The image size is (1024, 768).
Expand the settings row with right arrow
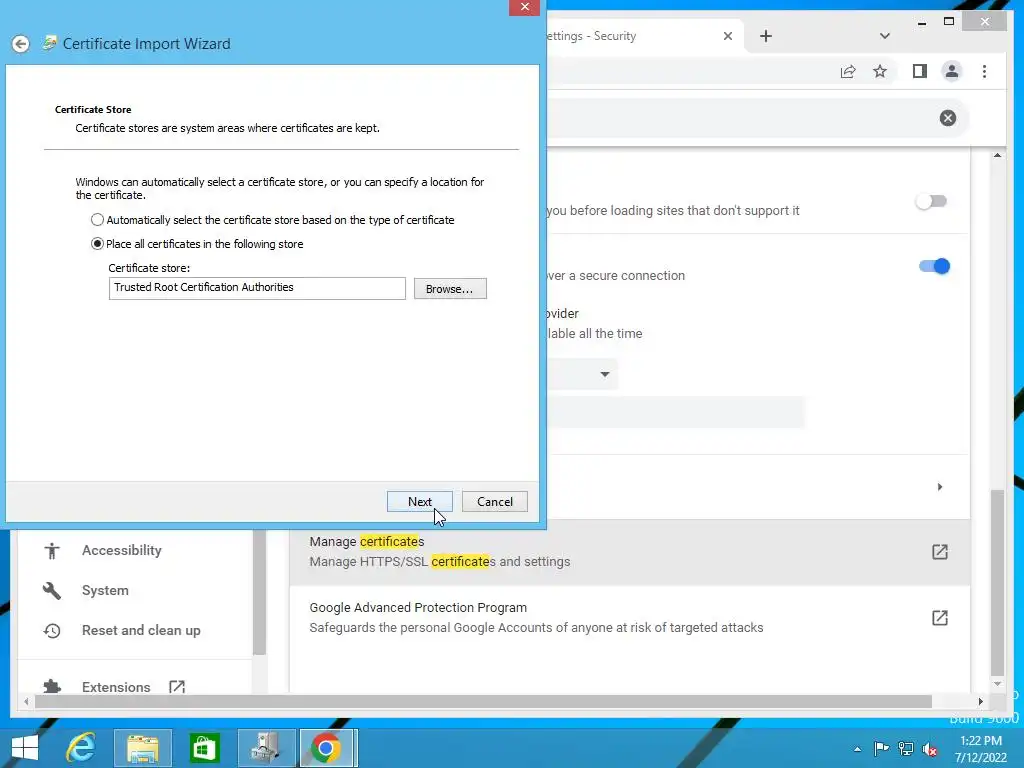[x=940, y=487]
